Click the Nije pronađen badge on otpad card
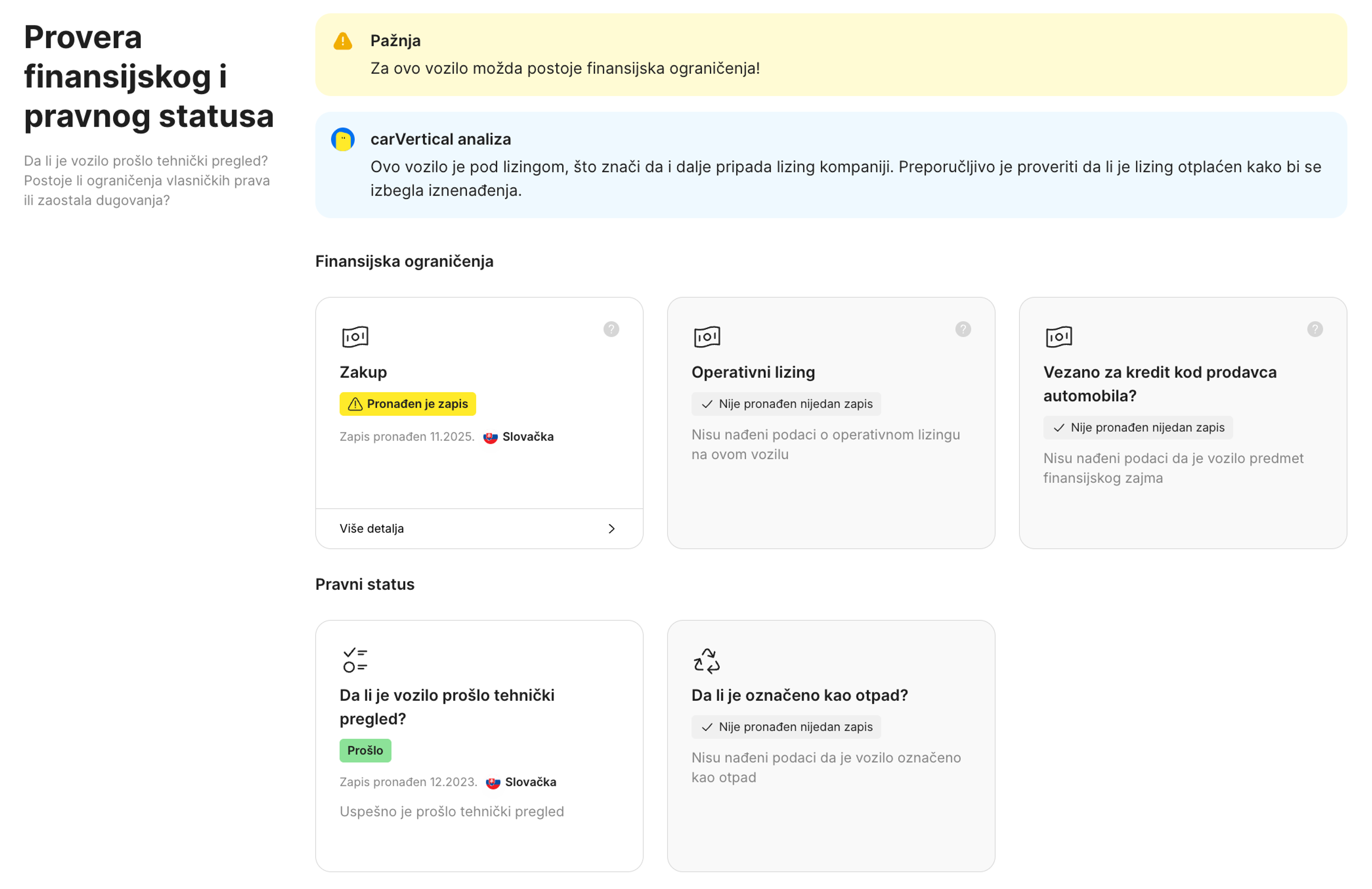 786,727
